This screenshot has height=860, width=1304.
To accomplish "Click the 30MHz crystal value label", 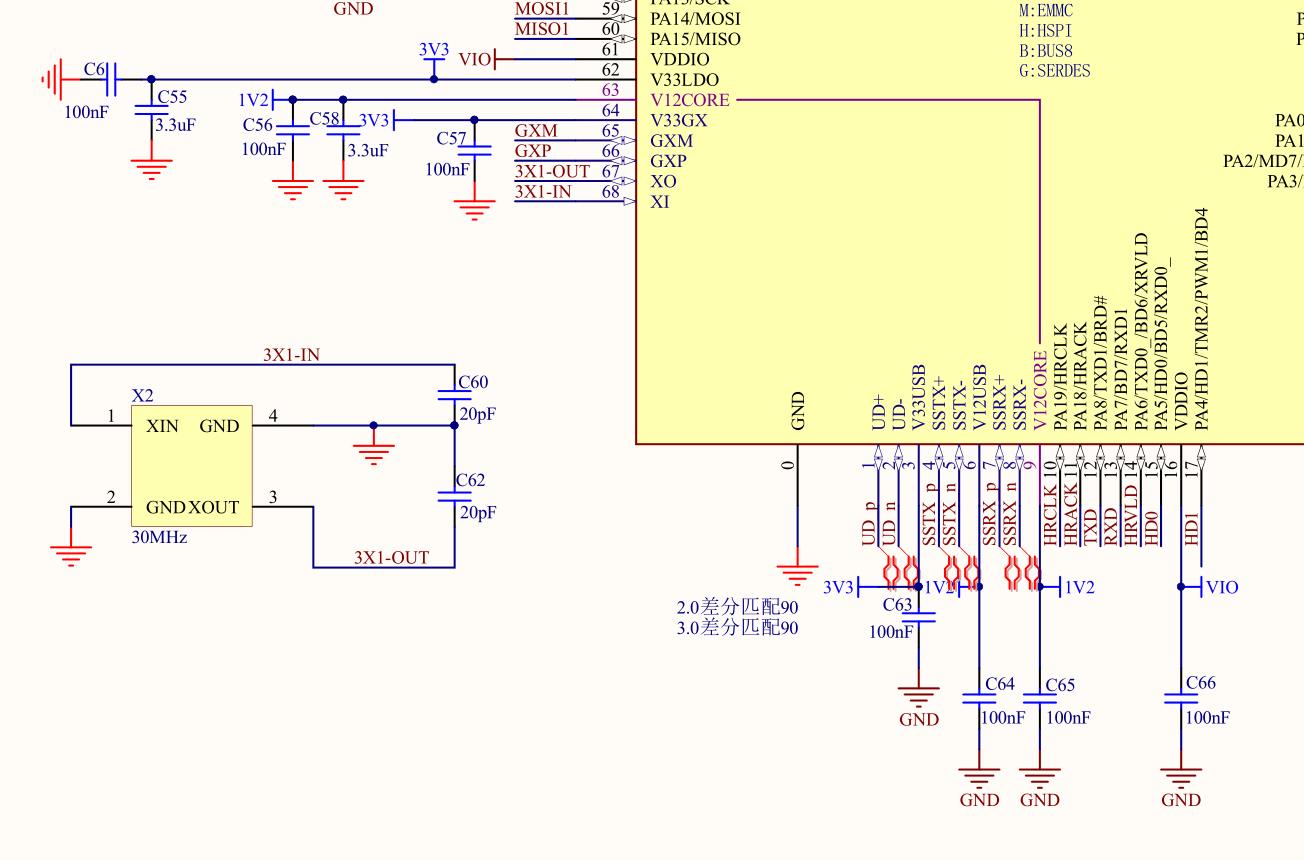I will [x=160, y=537].
